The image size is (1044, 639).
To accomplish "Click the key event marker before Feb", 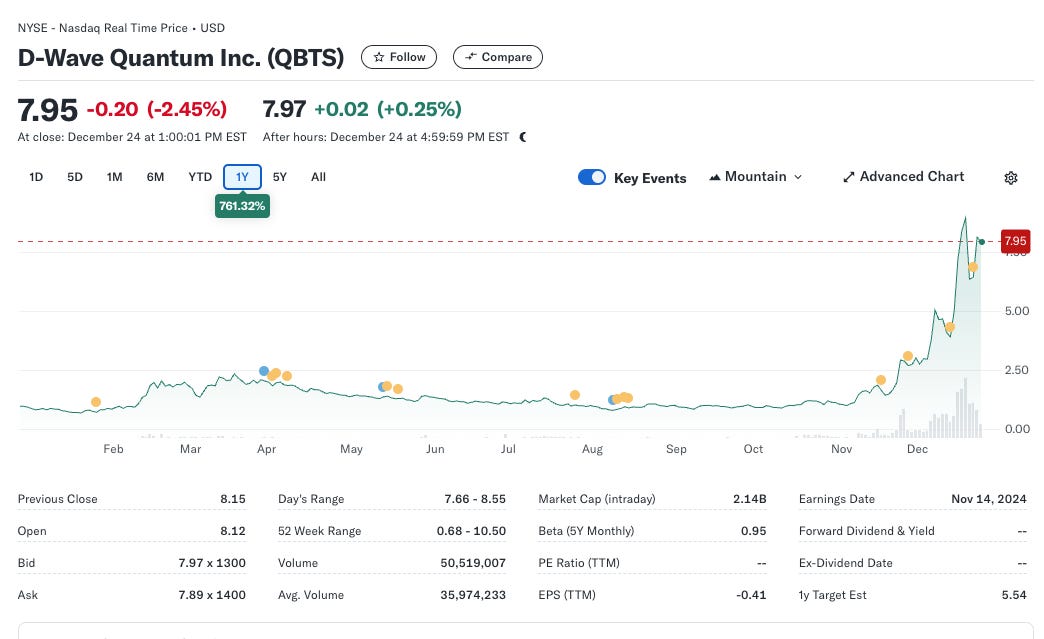I will tap(96, 402).
